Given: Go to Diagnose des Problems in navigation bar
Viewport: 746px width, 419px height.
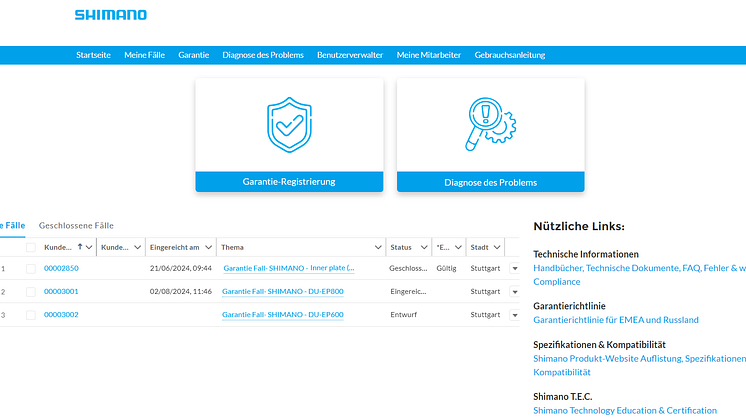Looking at the screenshot, I should [263, 55].
